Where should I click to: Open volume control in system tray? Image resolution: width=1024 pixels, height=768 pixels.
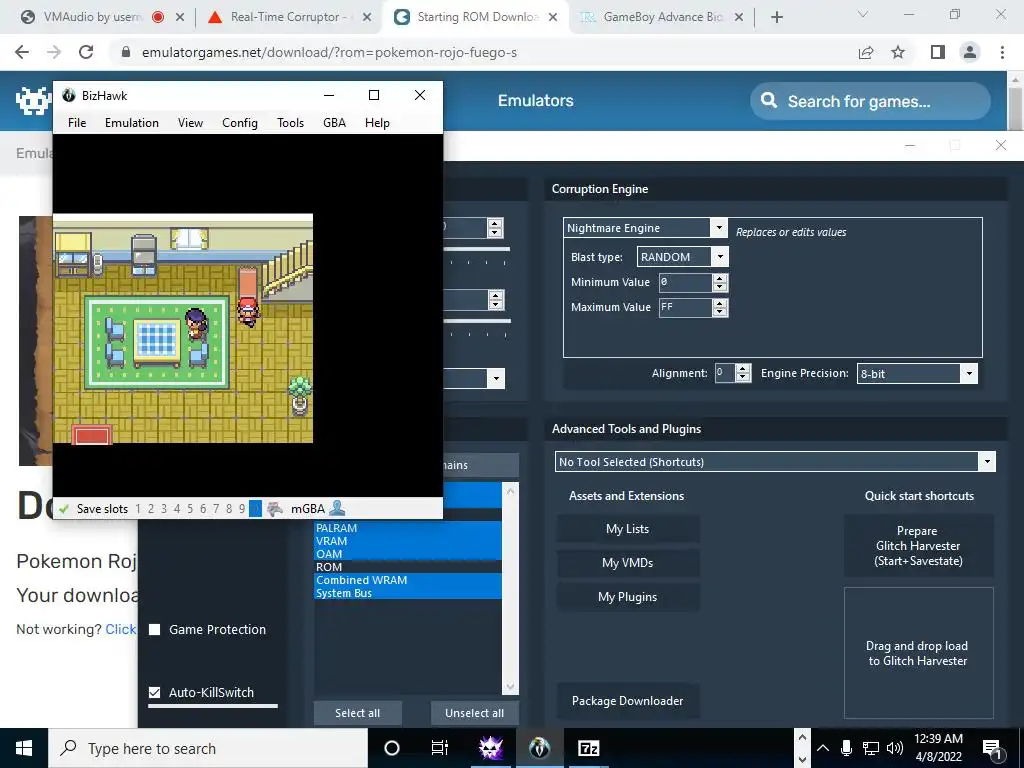895,748
